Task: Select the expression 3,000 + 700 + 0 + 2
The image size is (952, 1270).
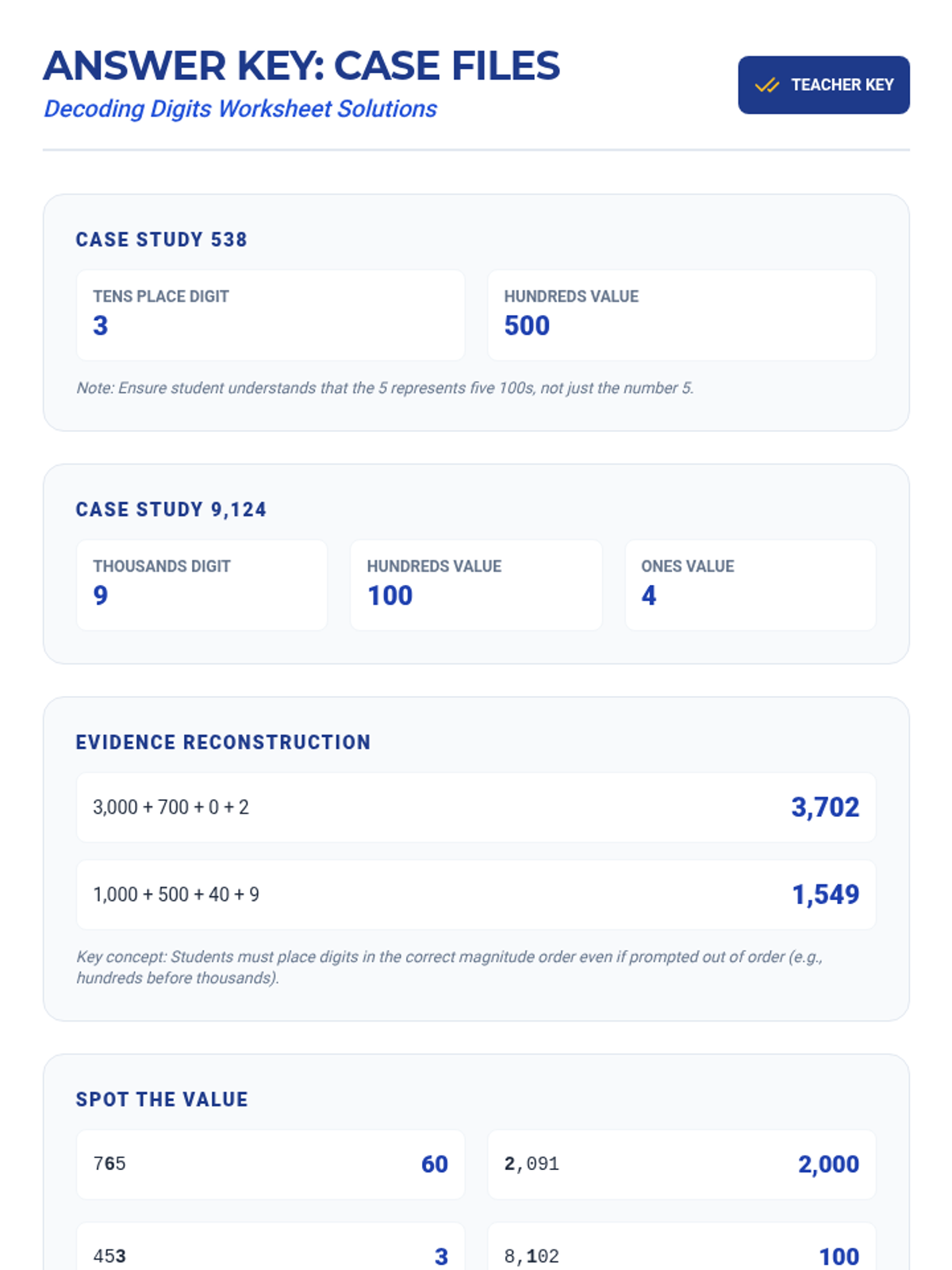Action: point(171,807)
